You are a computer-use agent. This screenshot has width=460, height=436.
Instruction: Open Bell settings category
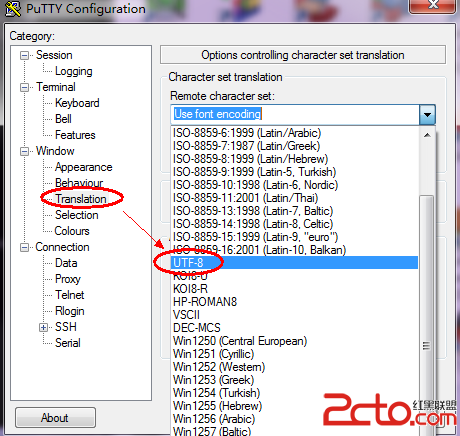[x=63, y=119]
